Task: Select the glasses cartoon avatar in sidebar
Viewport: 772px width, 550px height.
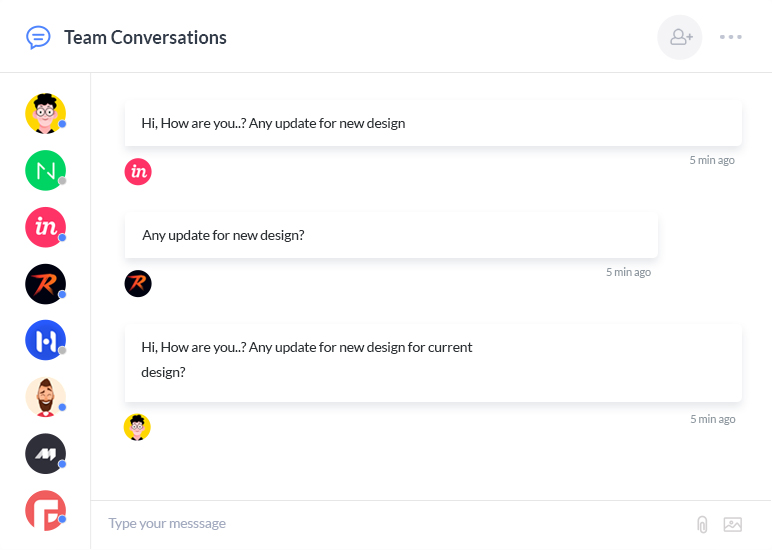Action: point(45,114)
